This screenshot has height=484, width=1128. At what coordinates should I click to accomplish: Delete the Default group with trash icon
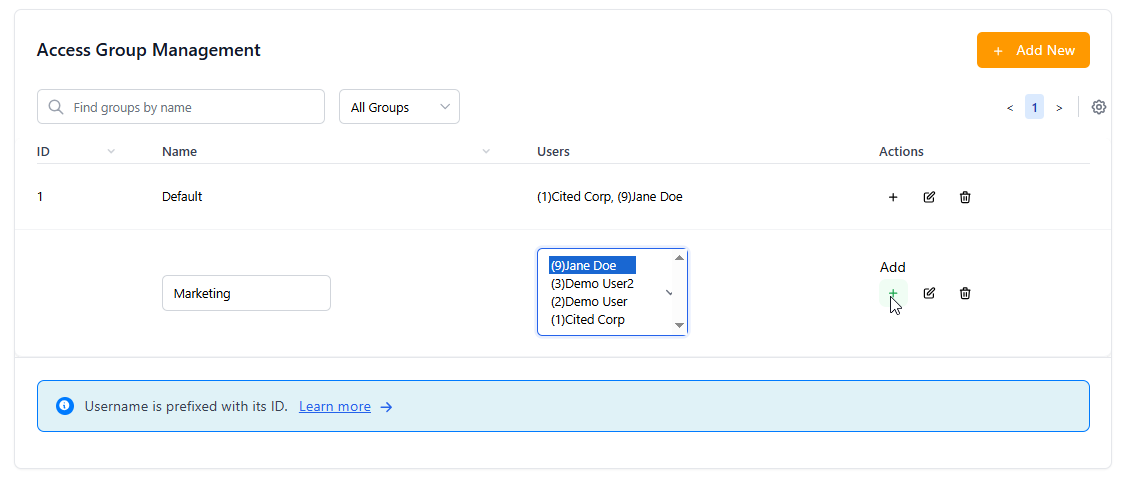tap(965, 197)
